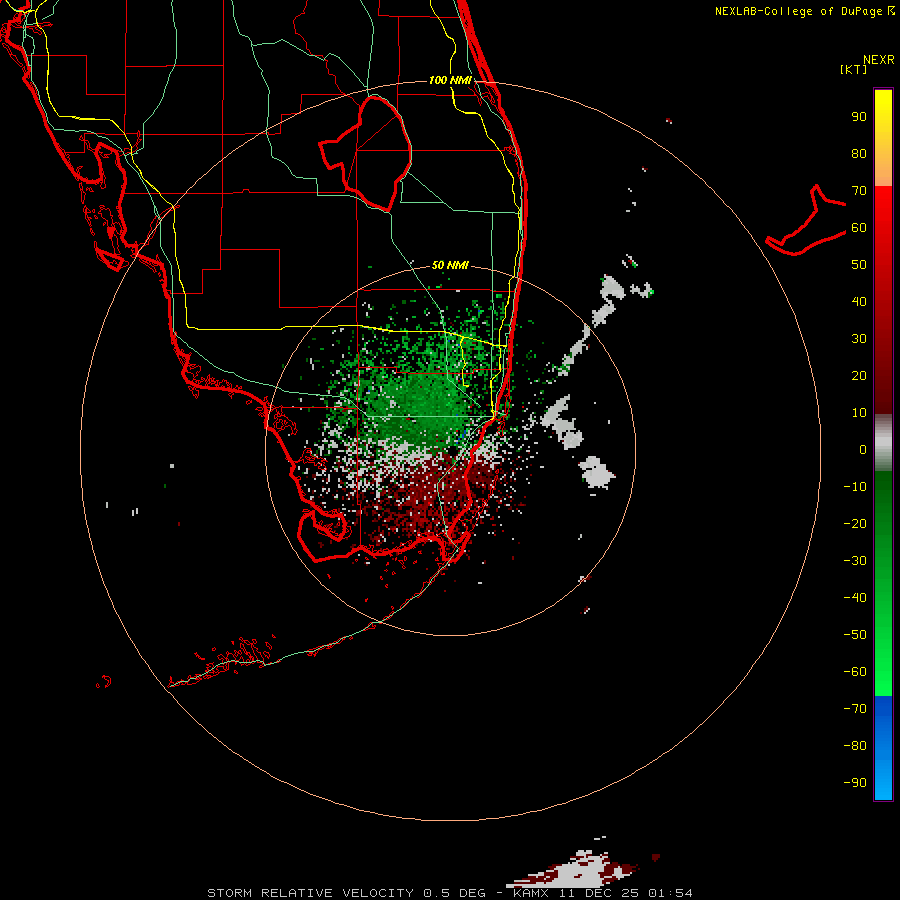Click the 20 value on the velocity scale
Screen dimensions: 900x900
tap(859, 375)
